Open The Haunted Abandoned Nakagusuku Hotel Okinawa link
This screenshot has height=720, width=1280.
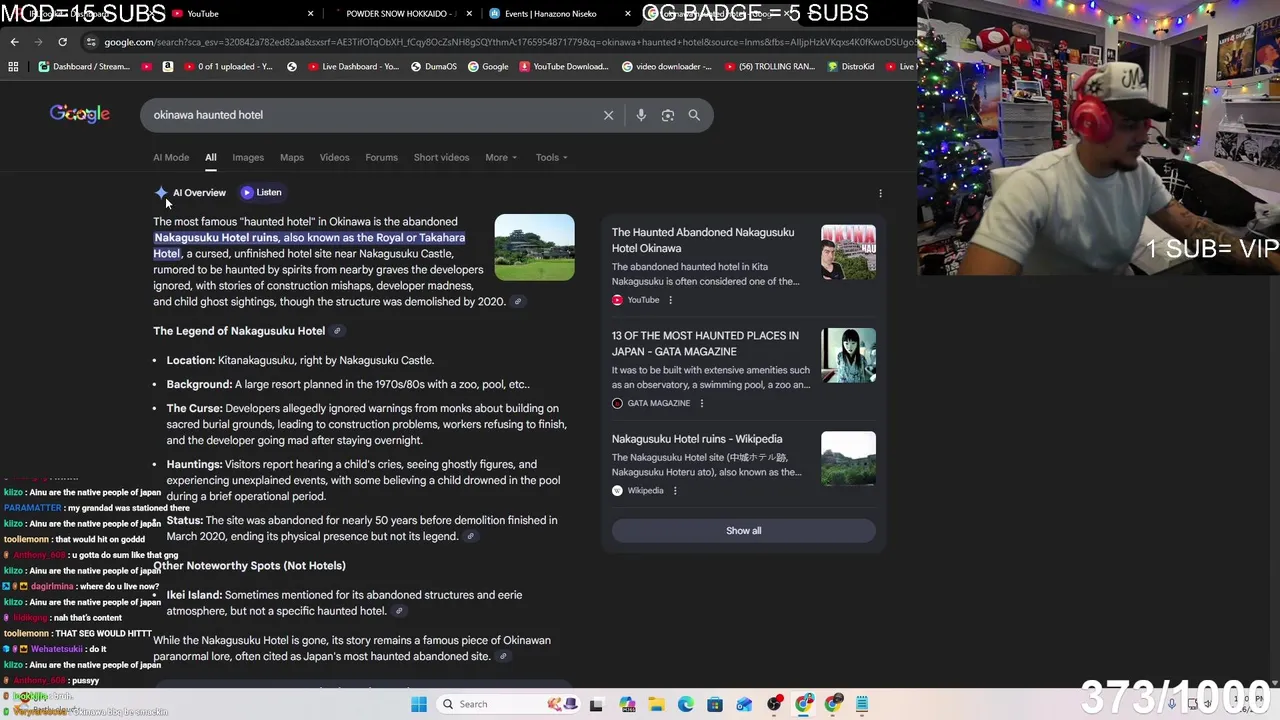click(703, 240)
